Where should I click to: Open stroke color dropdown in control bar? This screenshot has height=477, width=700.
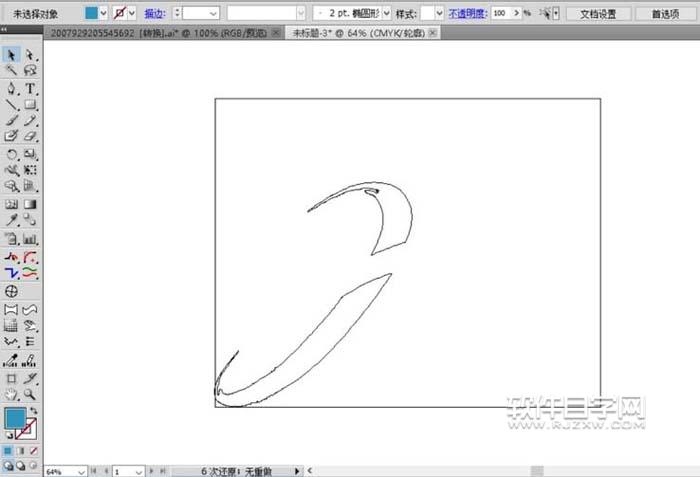pyautogui.click(x=132, y=13)
